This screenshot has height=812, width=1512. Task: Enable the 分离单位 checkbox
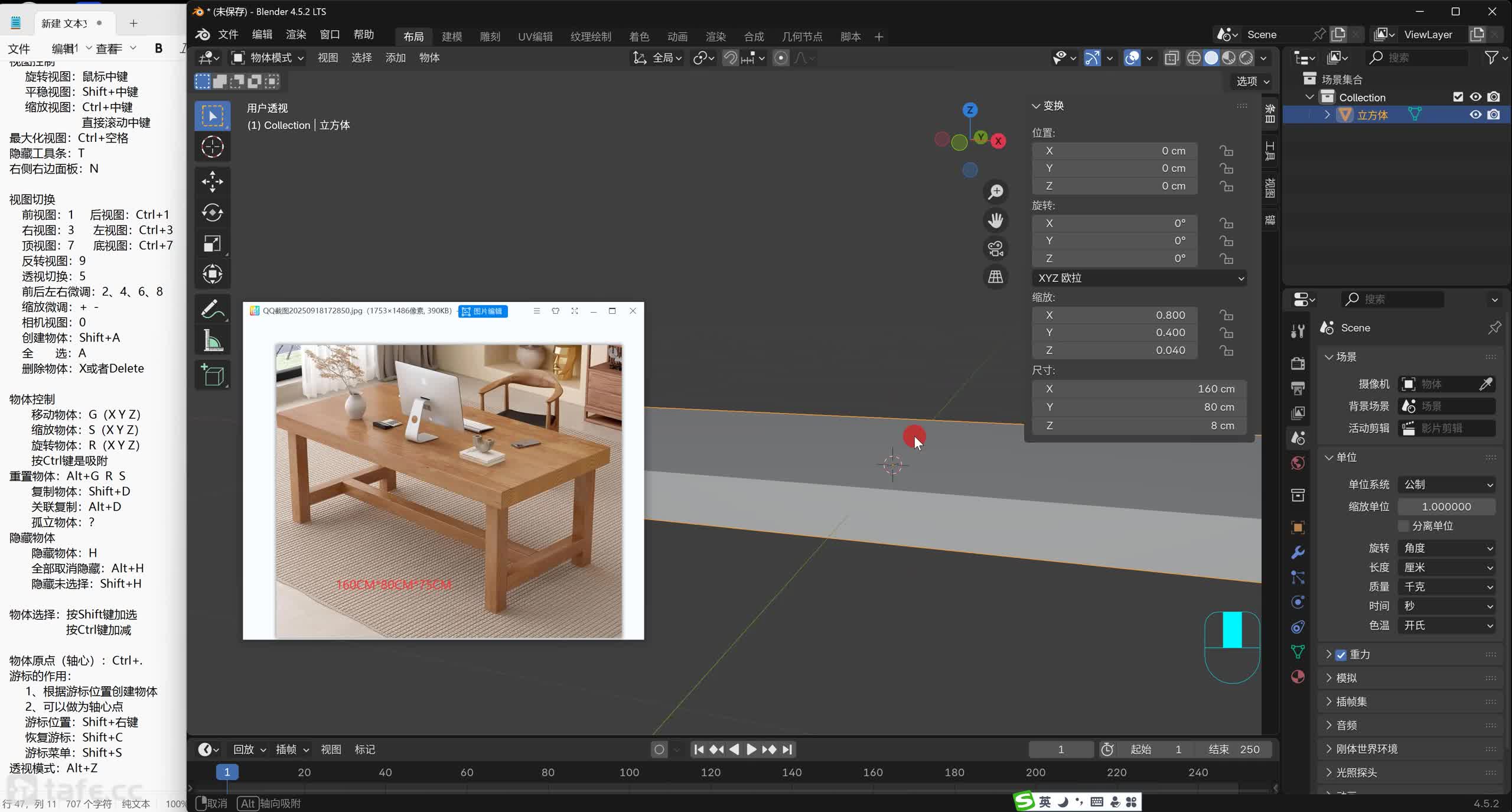1404,526
